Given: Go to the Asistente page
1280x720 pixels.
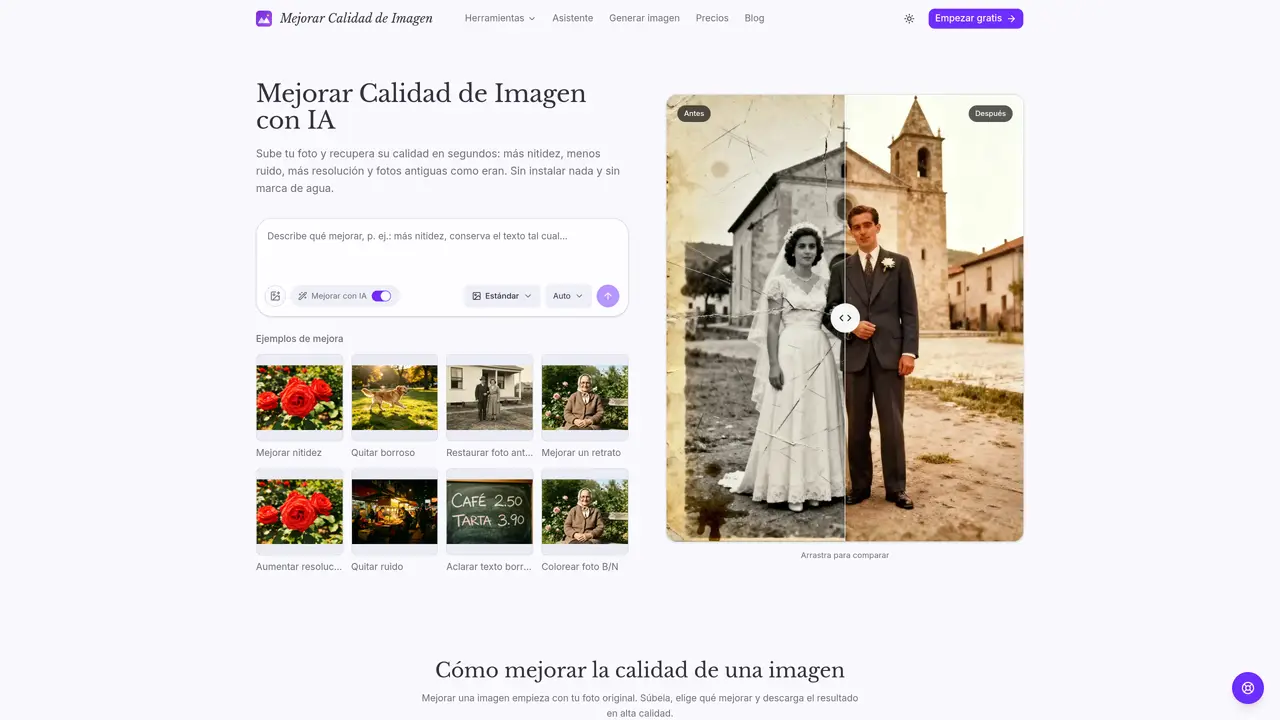Looking at the screenshot, I should [573, 18].
